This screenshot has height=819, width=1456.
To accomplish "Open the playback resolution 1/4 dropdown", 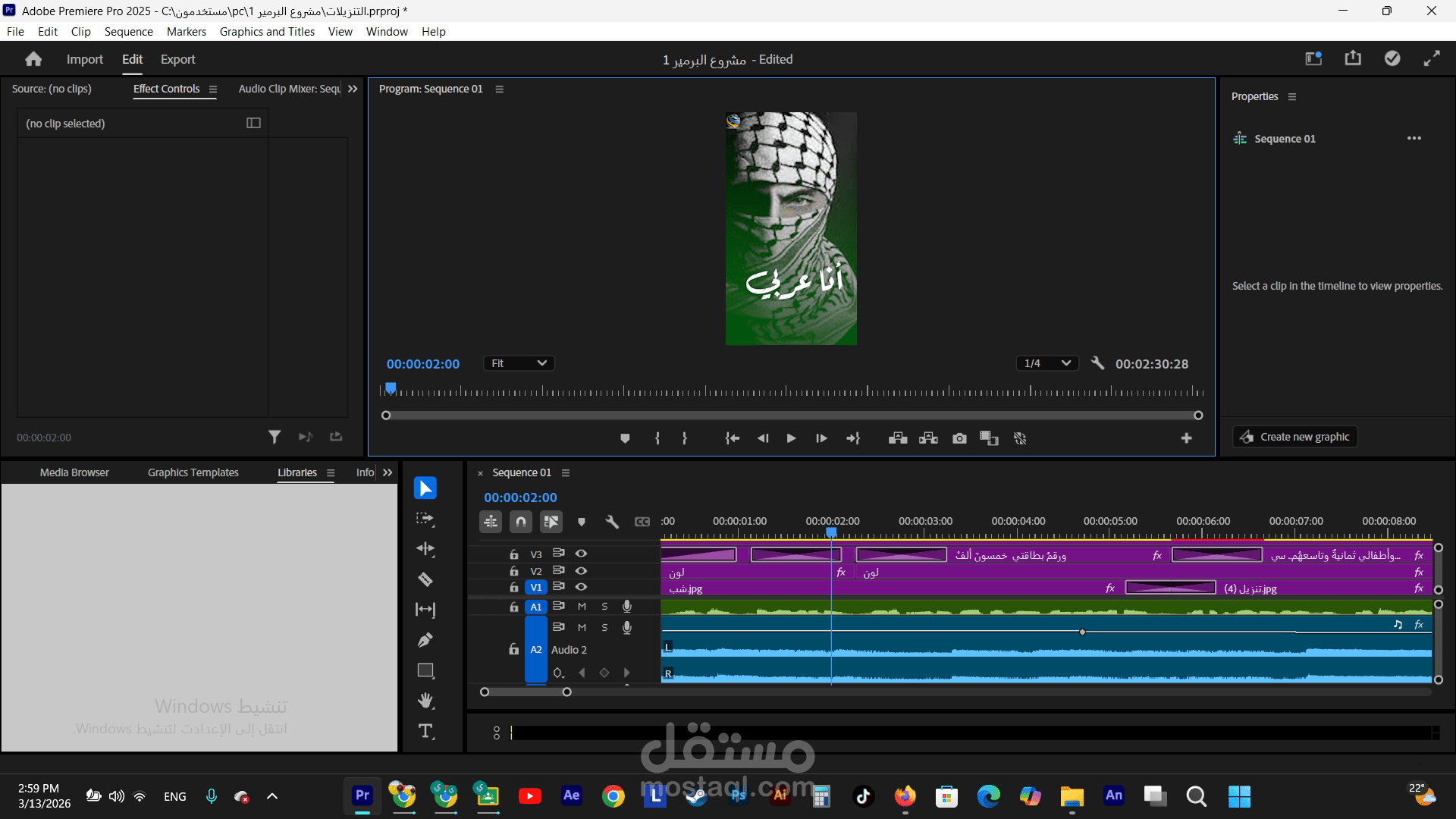I will 1047,363.
